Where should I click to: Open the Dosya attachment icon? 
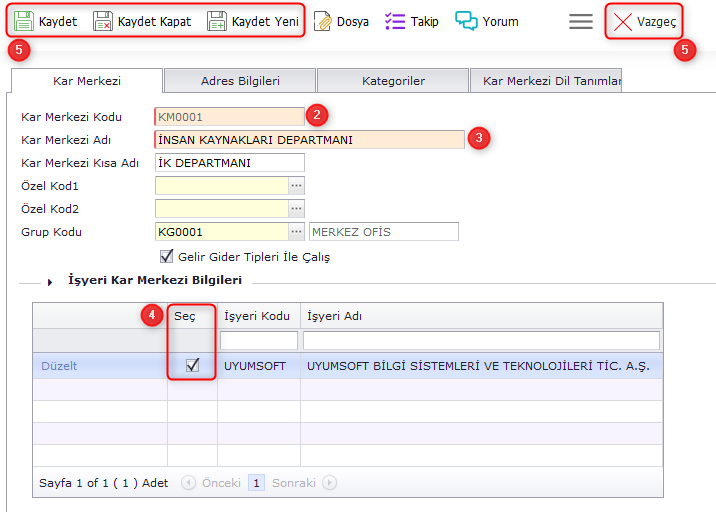[x=322, y=21]
